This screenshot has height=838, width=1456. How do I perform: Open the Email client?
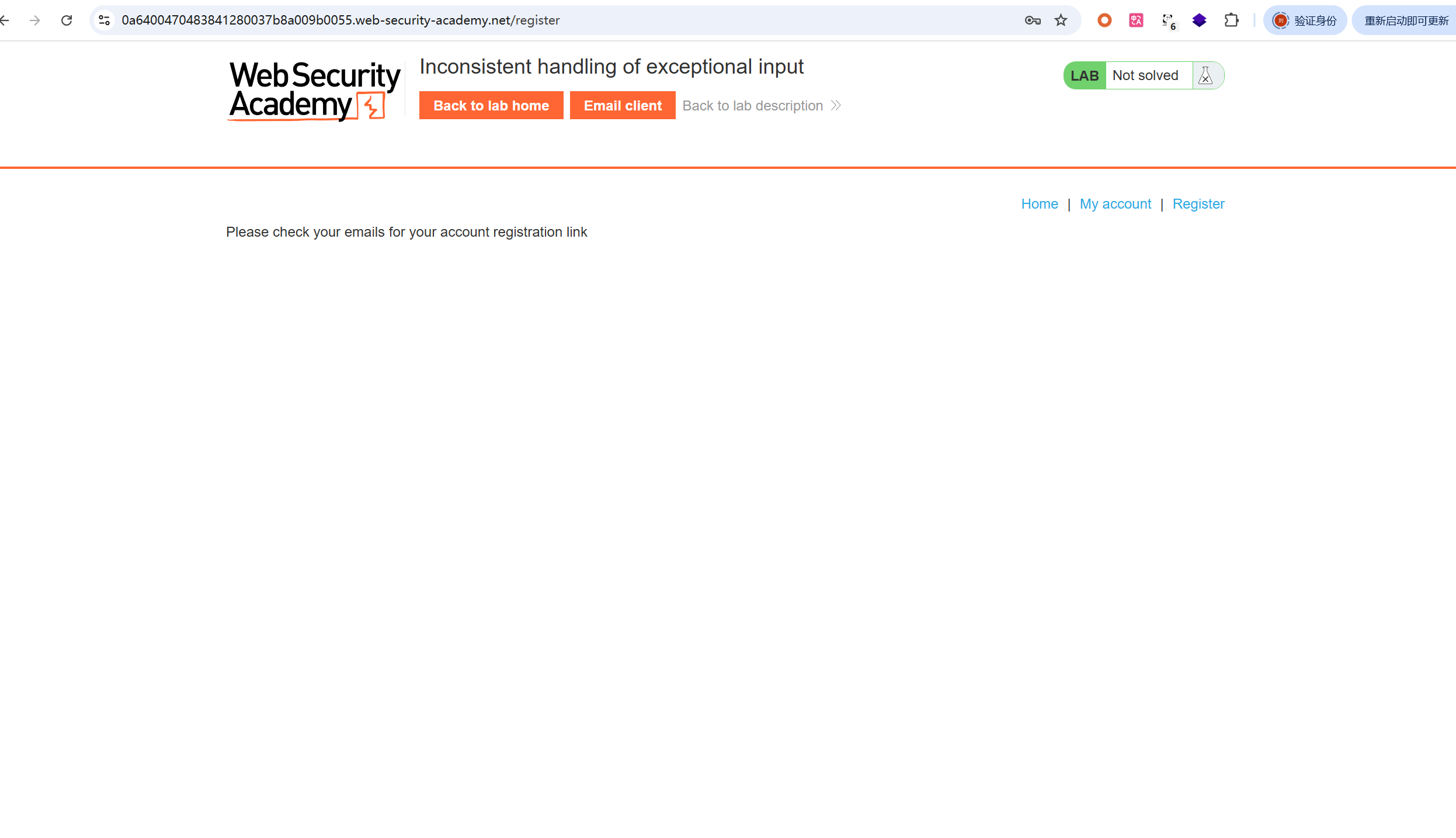click(x=623, y=105)
